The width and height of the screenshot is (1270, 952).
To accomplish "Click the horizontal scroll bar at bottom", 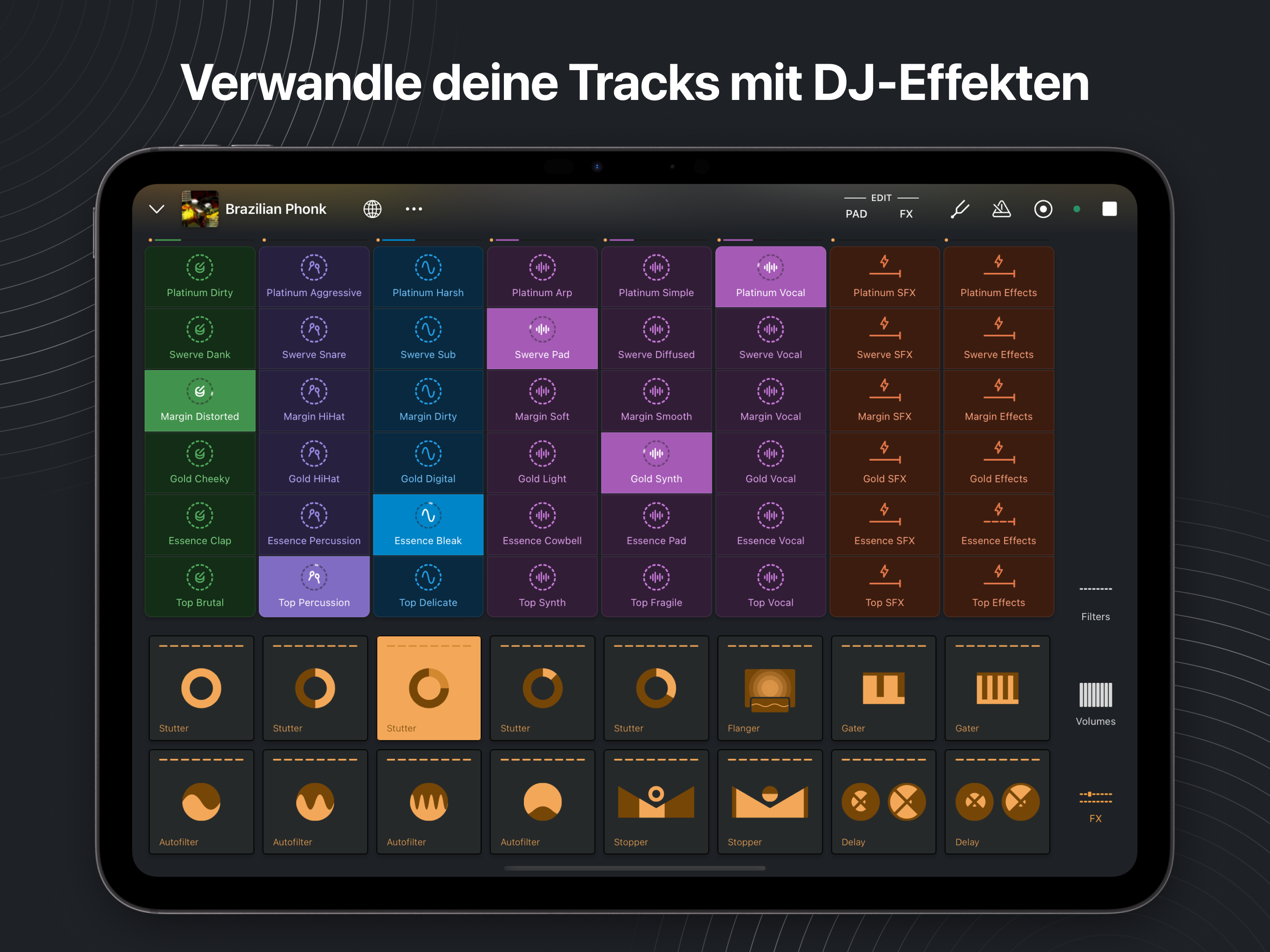I will click(635, 867).
